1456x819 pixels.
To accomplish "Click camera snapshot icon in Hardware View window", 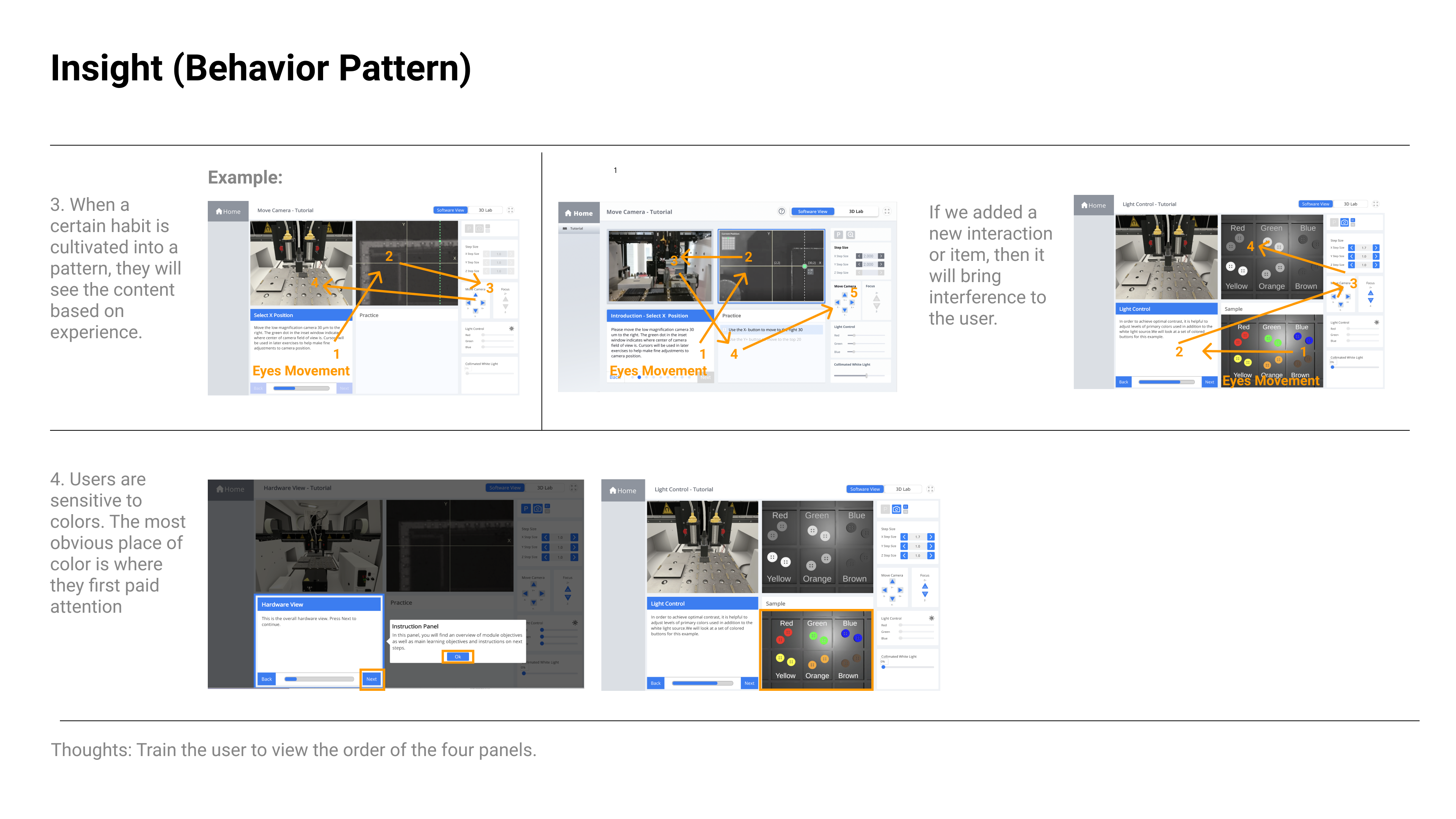I will coord(538,509).
